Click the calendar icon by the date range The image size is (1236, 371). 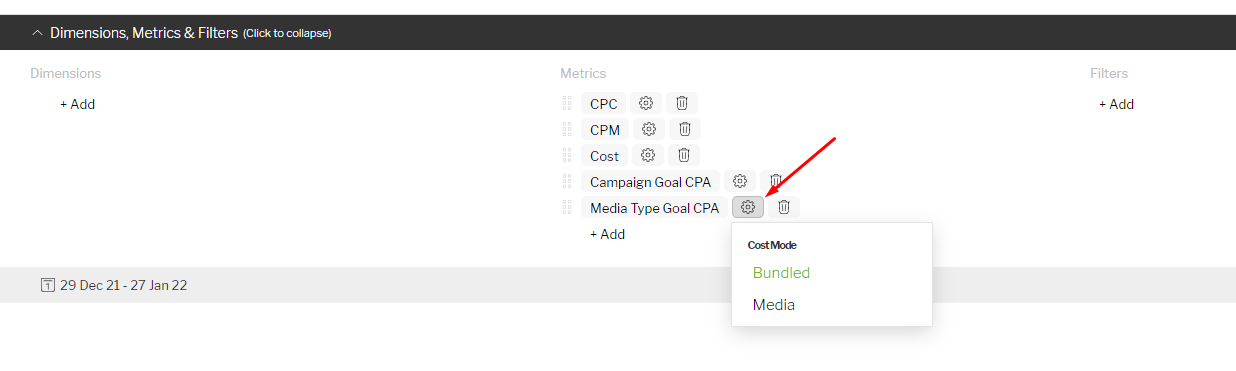tap(47, 285)
